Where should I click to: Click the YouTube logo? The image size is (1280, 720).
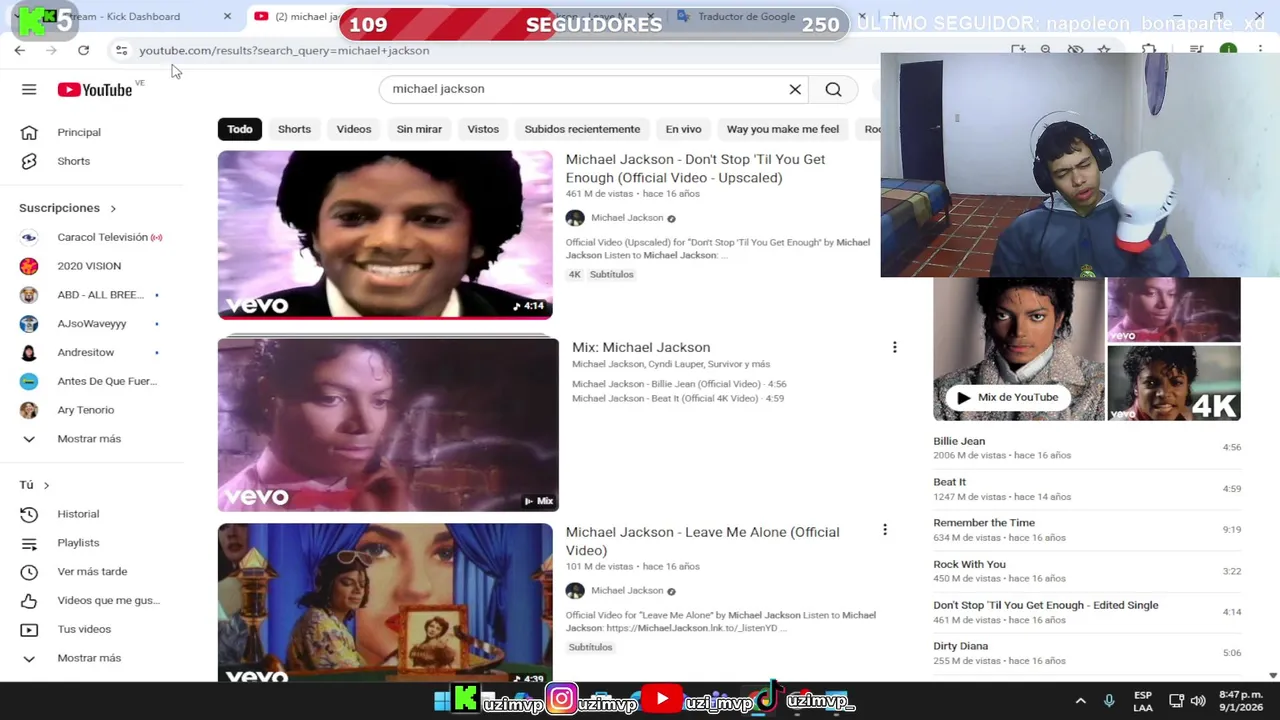point(95,89)
